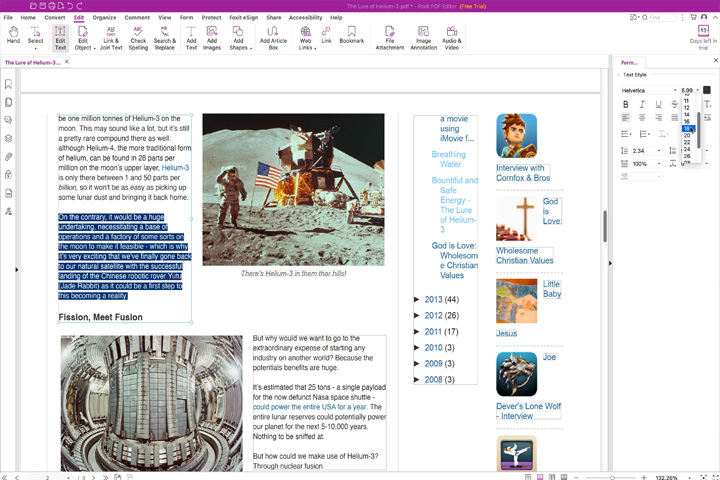Click the Print icon in title bar
The width and height of the screenshot is (720, 480).
click(x=51, y=6)
